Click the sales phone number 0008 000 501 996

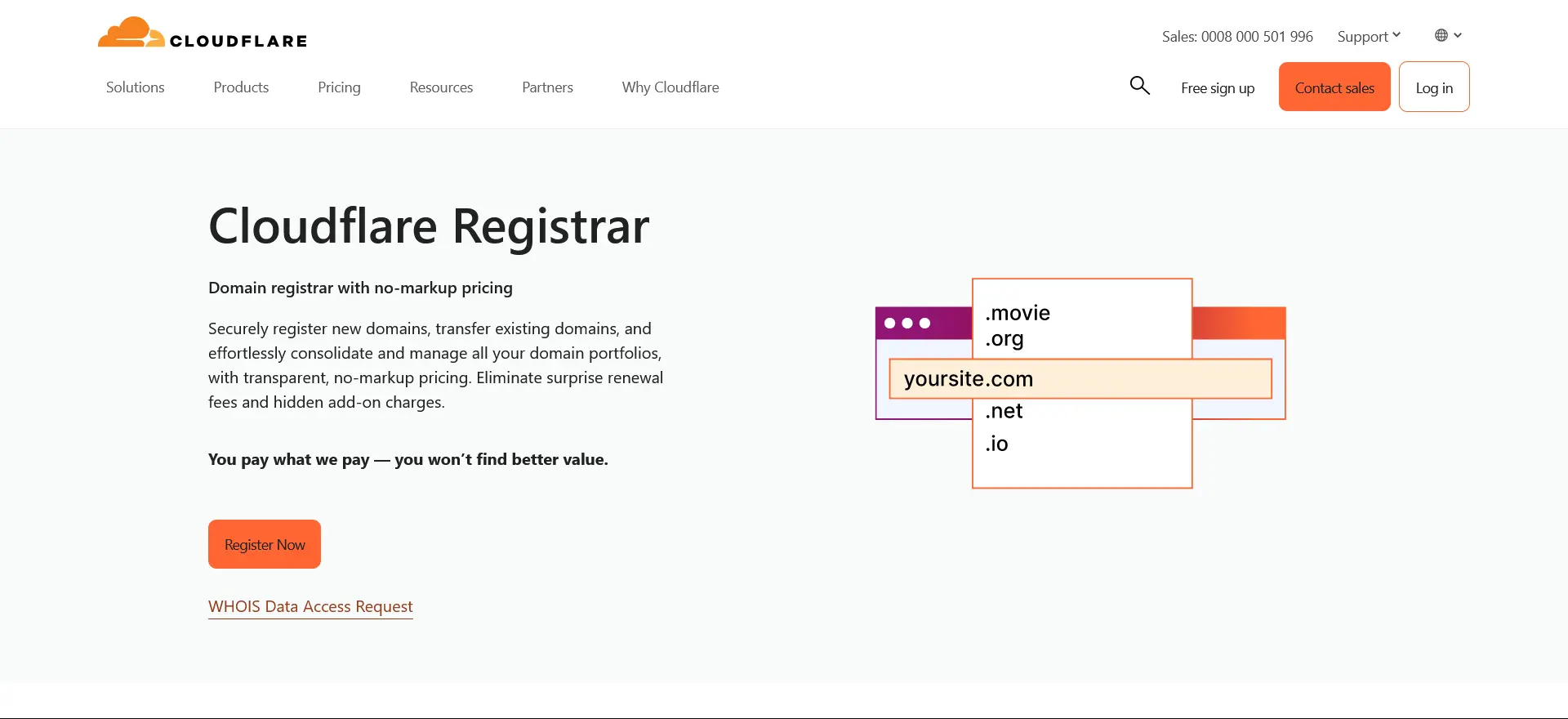coord(1257,37)
